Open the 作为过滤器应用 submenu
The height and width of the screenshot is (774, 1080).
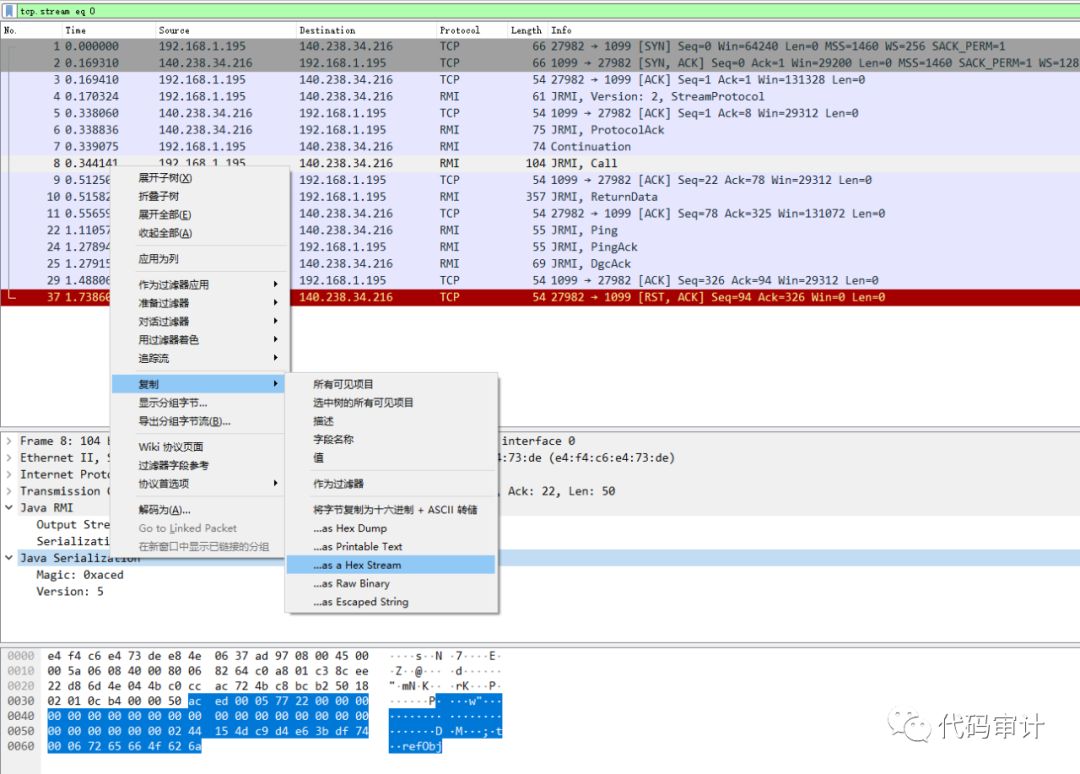coord(200,284)
